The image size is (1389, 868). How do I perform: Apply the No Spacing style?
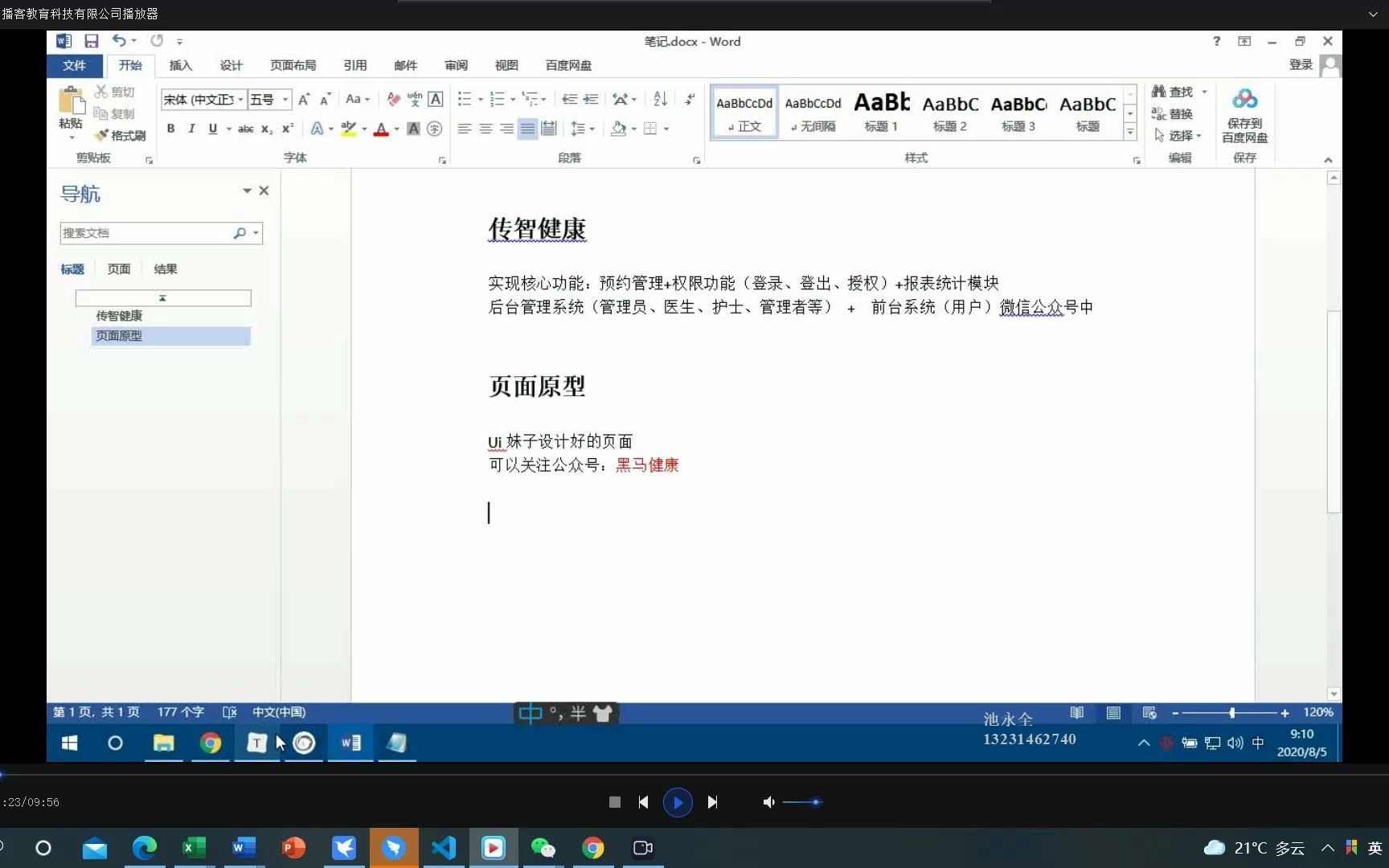point(813,112)
